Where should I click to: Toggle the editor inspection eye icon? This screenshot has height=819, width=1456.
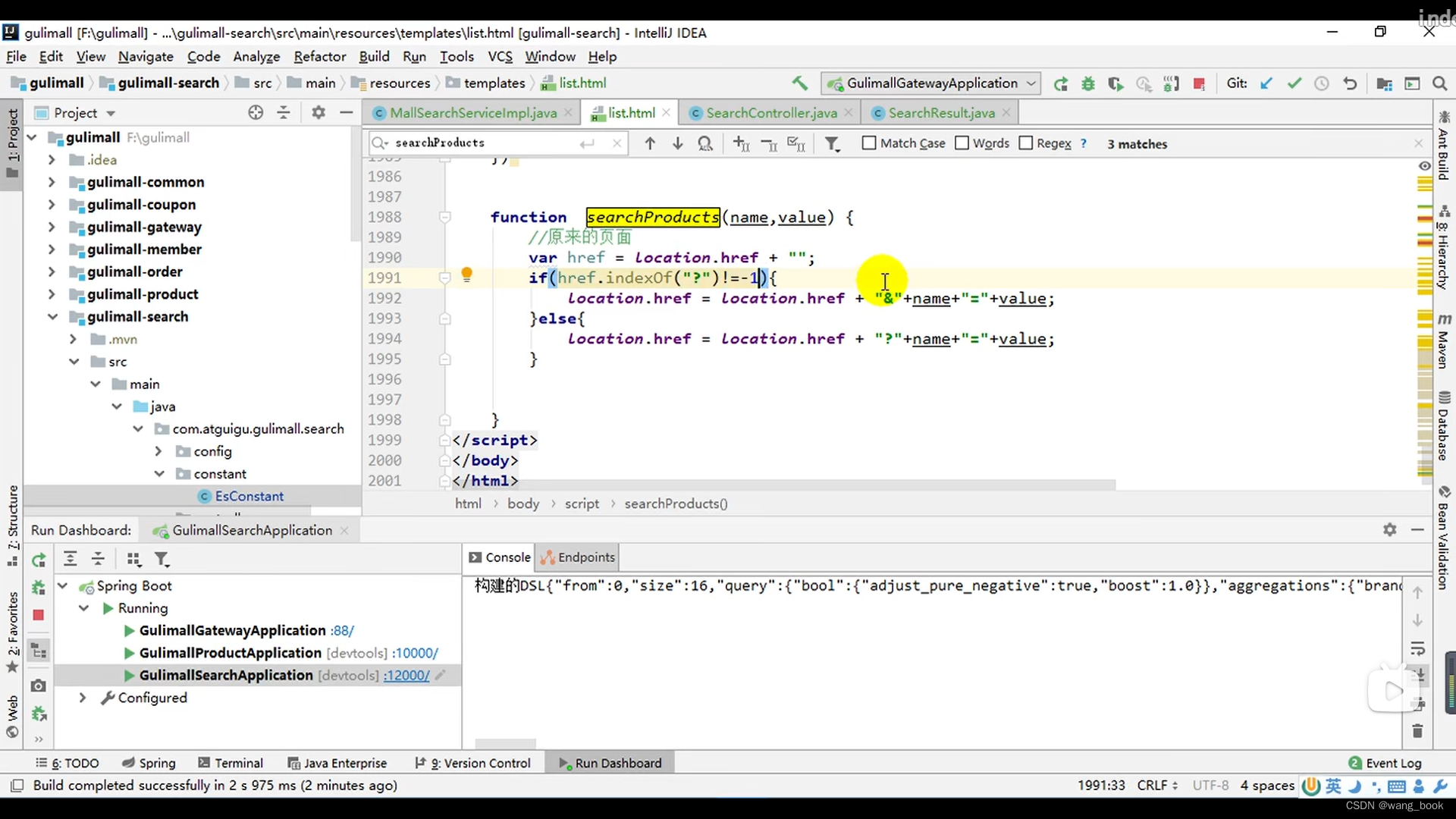pos(1424,165)
